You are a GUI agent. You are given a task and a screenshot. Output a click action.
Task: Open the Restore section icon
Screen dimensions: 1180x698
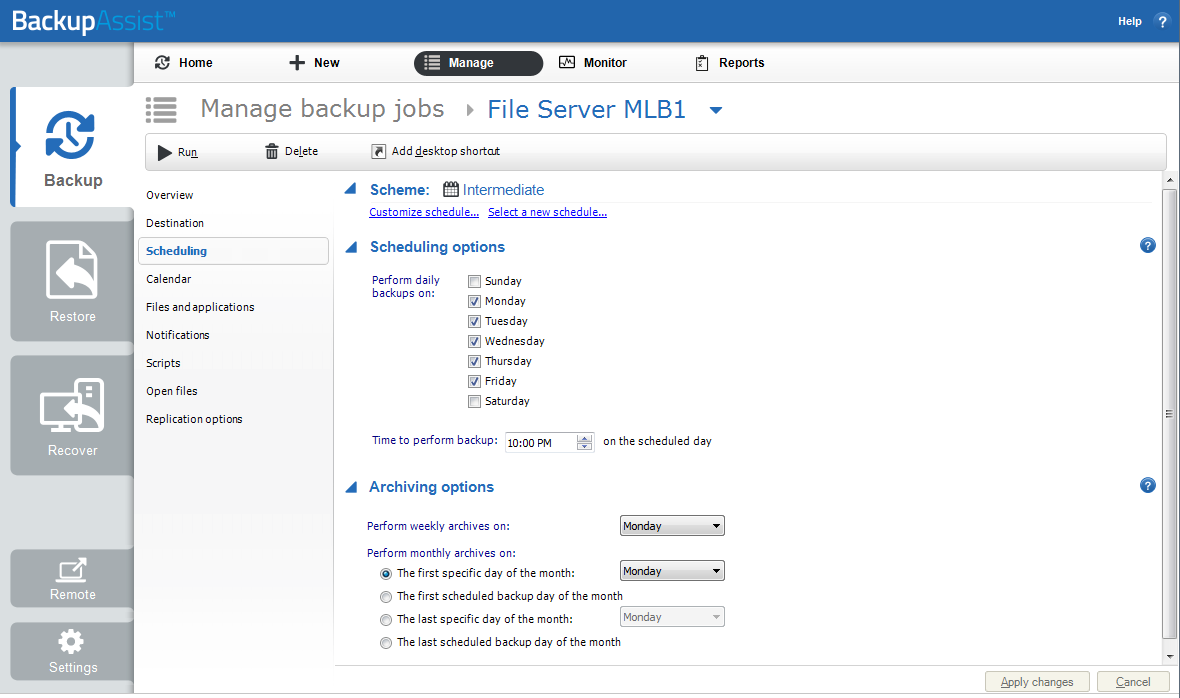[72, 269]
